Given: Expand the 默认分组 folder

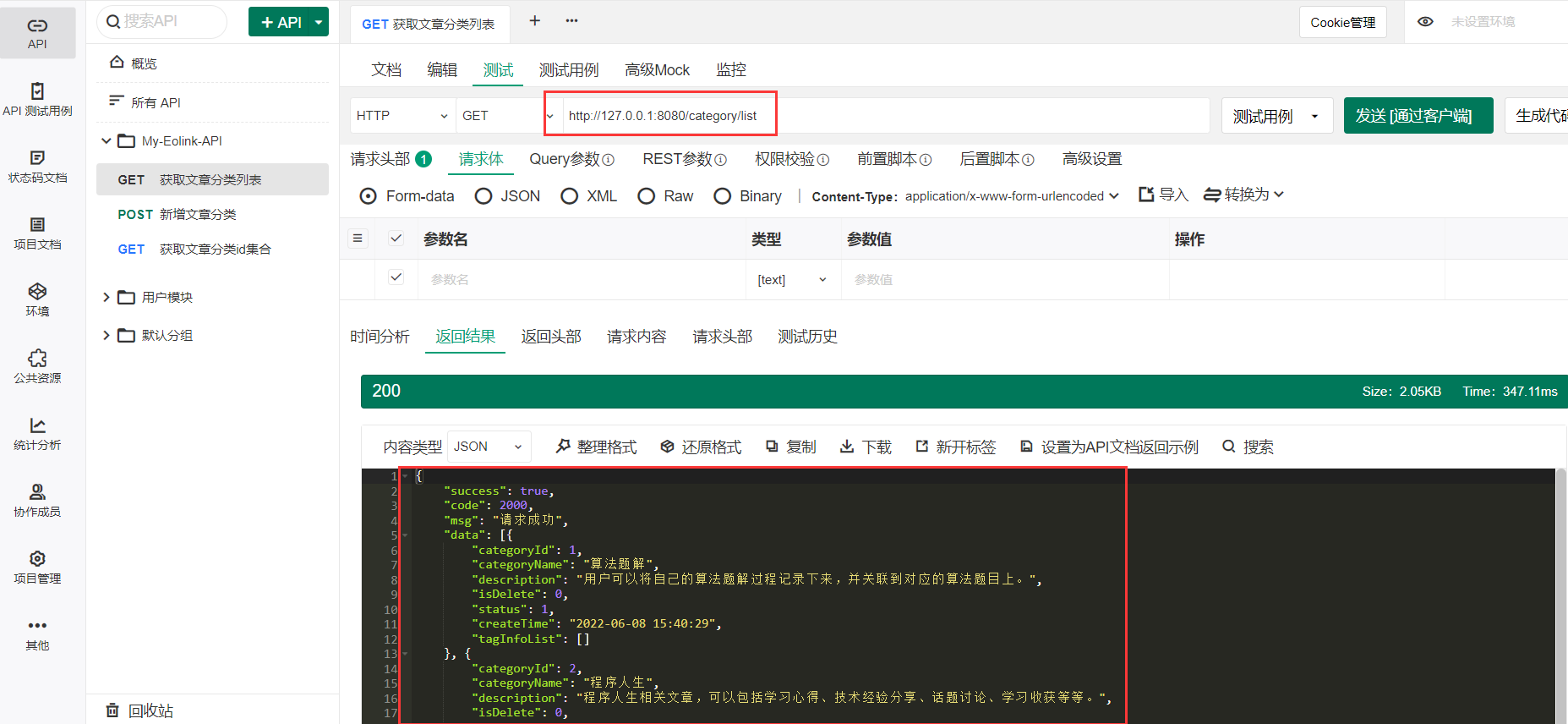Looking at the screenshot, I should [x=107, y=335].
